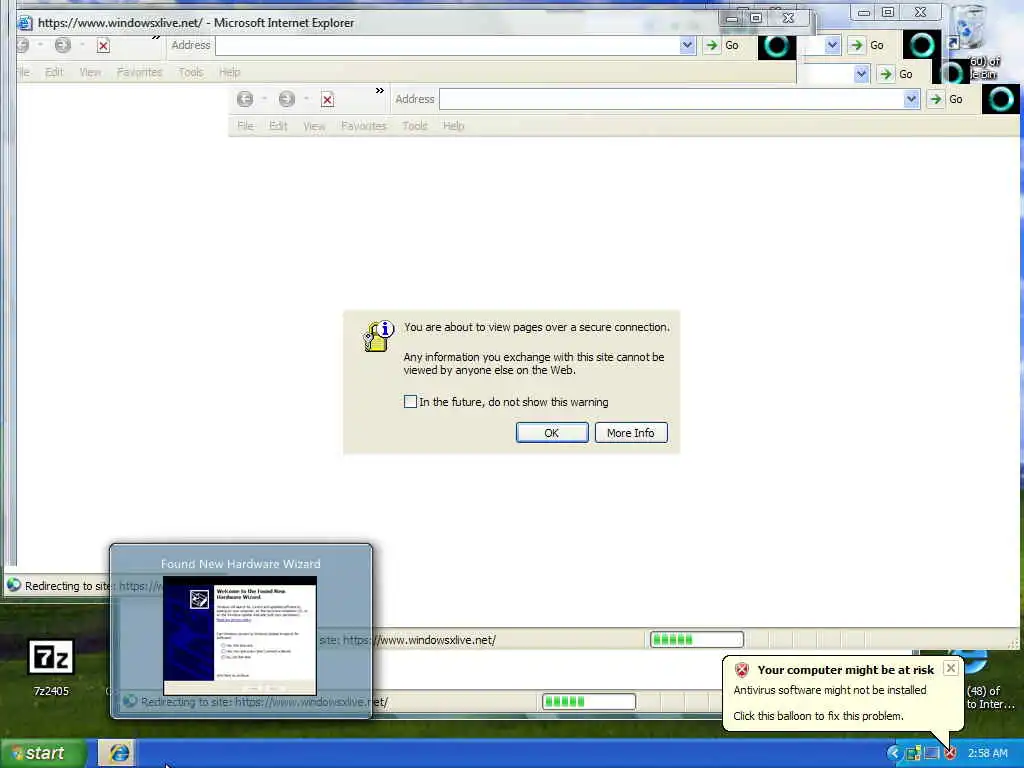
Task: Open Favorites menu in the windowsxlive.net window
Action: coord(139,72)
